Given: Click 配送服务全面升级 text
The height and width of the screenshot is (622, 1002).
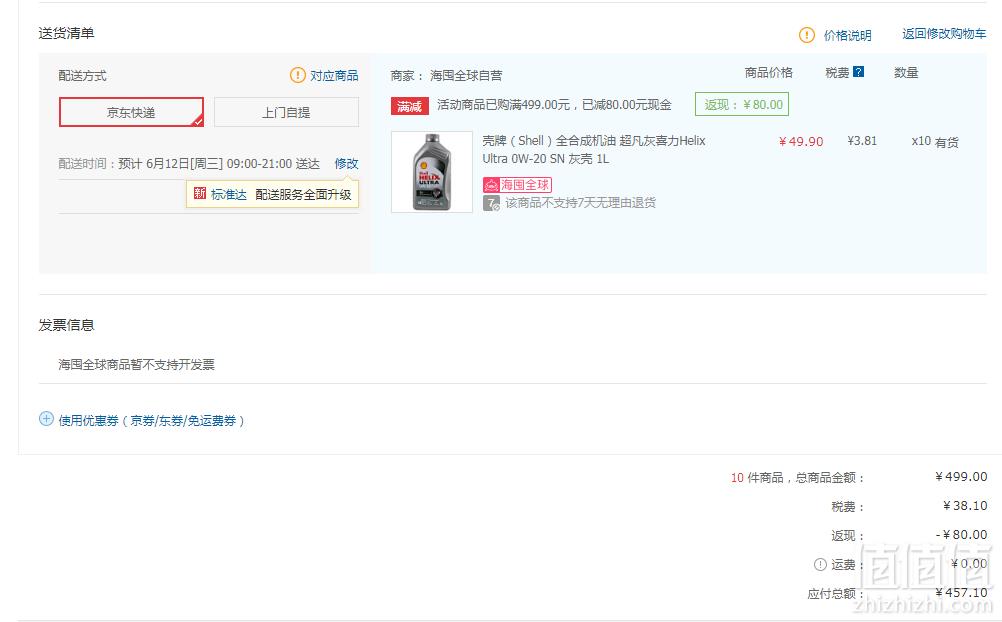Looking at the screenshot, I should tap(304, 194).
